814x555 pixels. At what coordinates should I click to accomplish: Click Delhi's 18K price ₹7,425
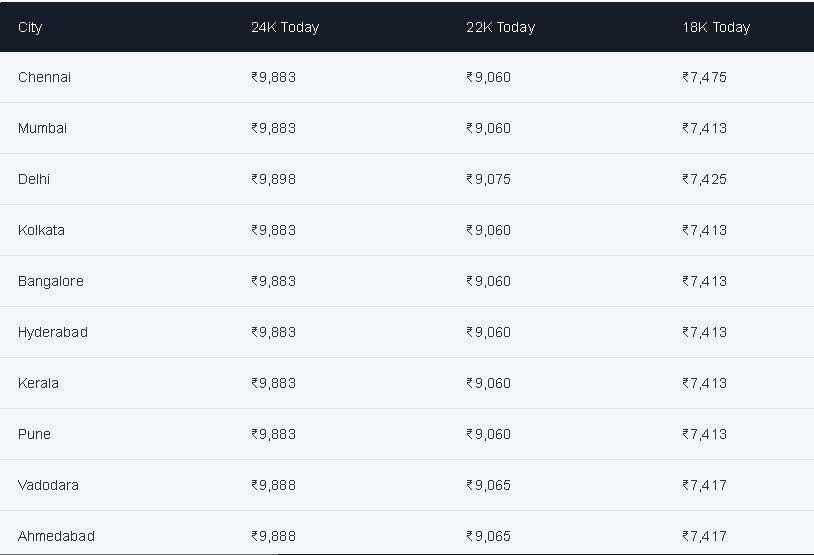point(704,179)
